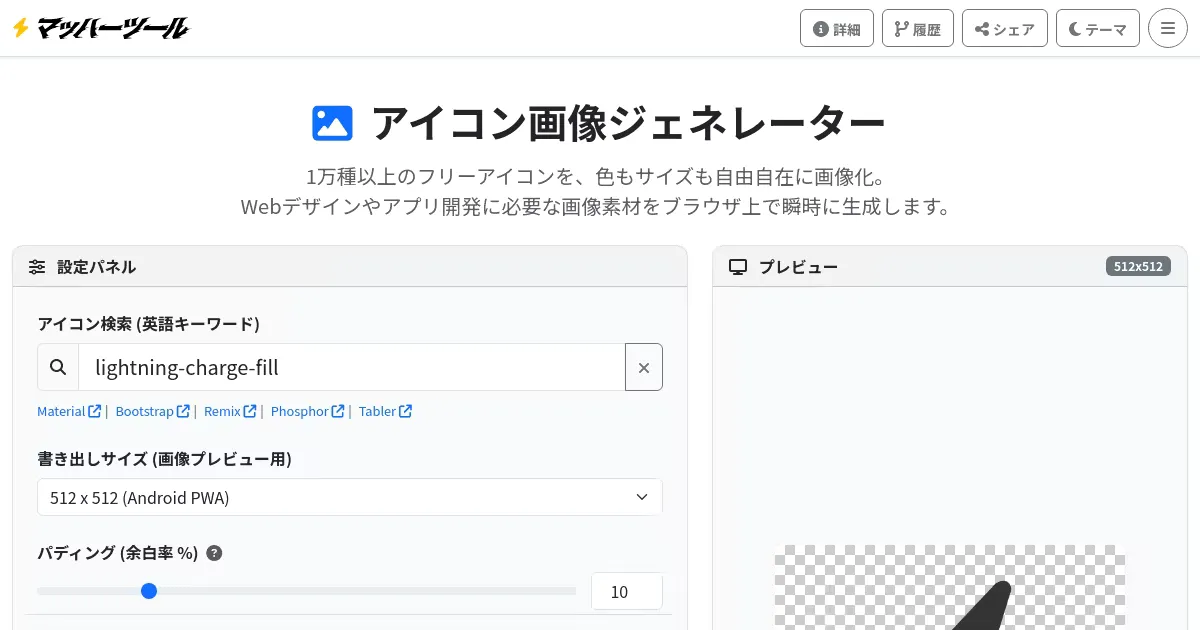Click the シェア share button
Screen dimensions: 1200x630
pos(1004,29)
